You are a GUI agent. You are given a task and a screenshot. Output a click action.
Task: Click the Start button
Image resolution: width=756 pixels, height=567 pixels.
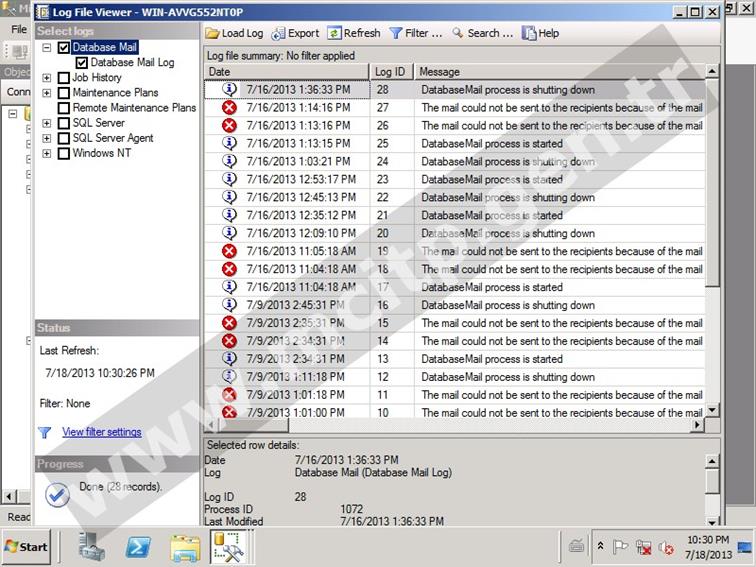26,547
